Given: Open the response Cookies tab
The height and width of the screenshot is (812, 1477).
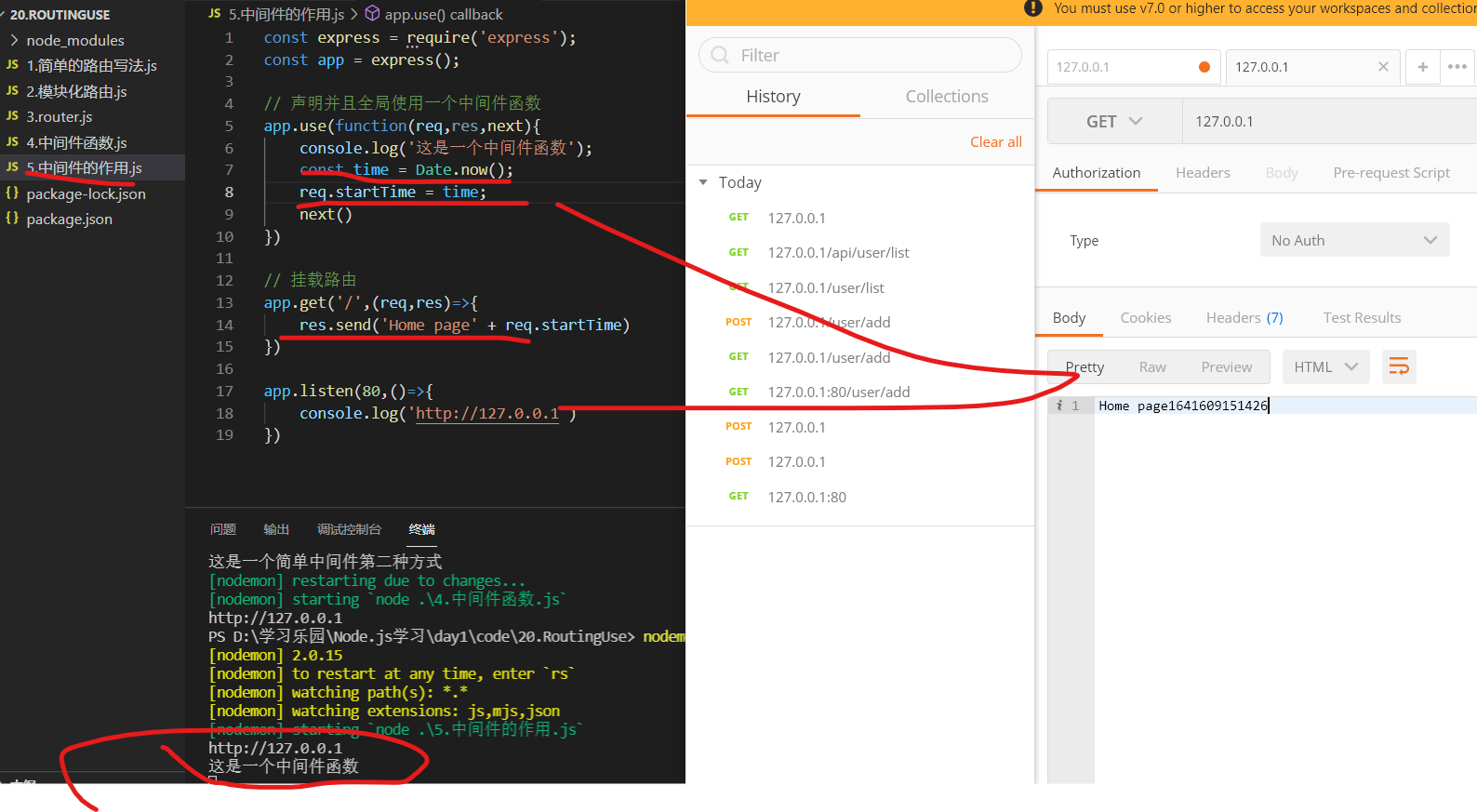Looking at the screenshot, I should 1146,318.
